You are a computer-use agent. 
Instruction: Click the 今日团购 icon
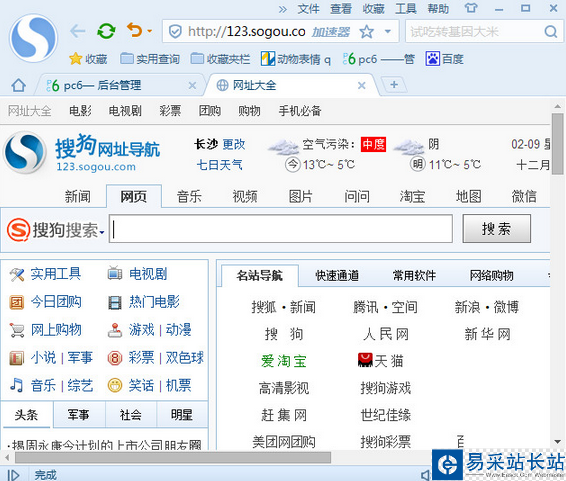(16, 303)
